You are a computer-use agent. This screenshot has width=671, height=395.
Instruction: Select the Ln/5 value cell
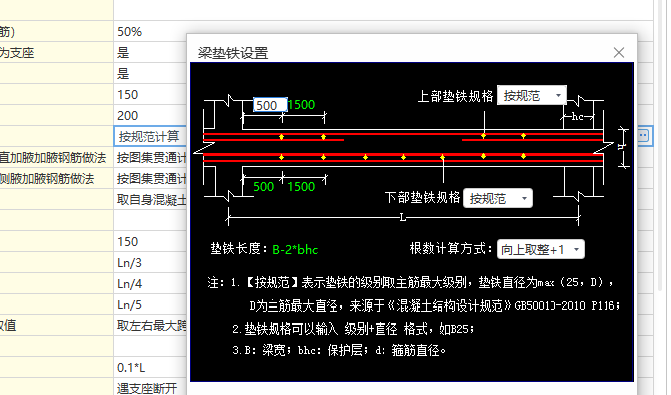point(150,304)
